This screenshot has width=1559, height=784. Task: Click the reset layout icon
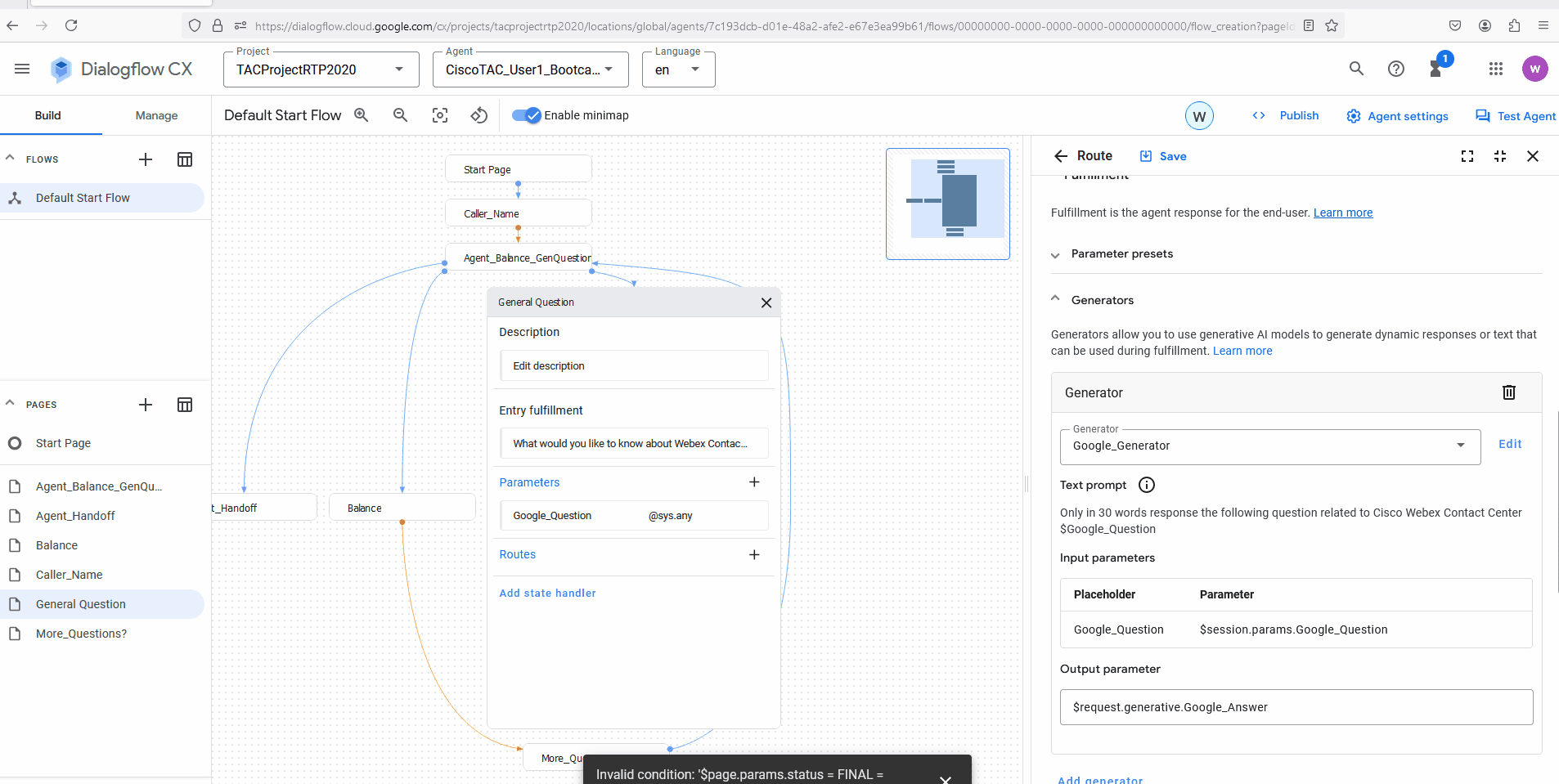point(479,115)
